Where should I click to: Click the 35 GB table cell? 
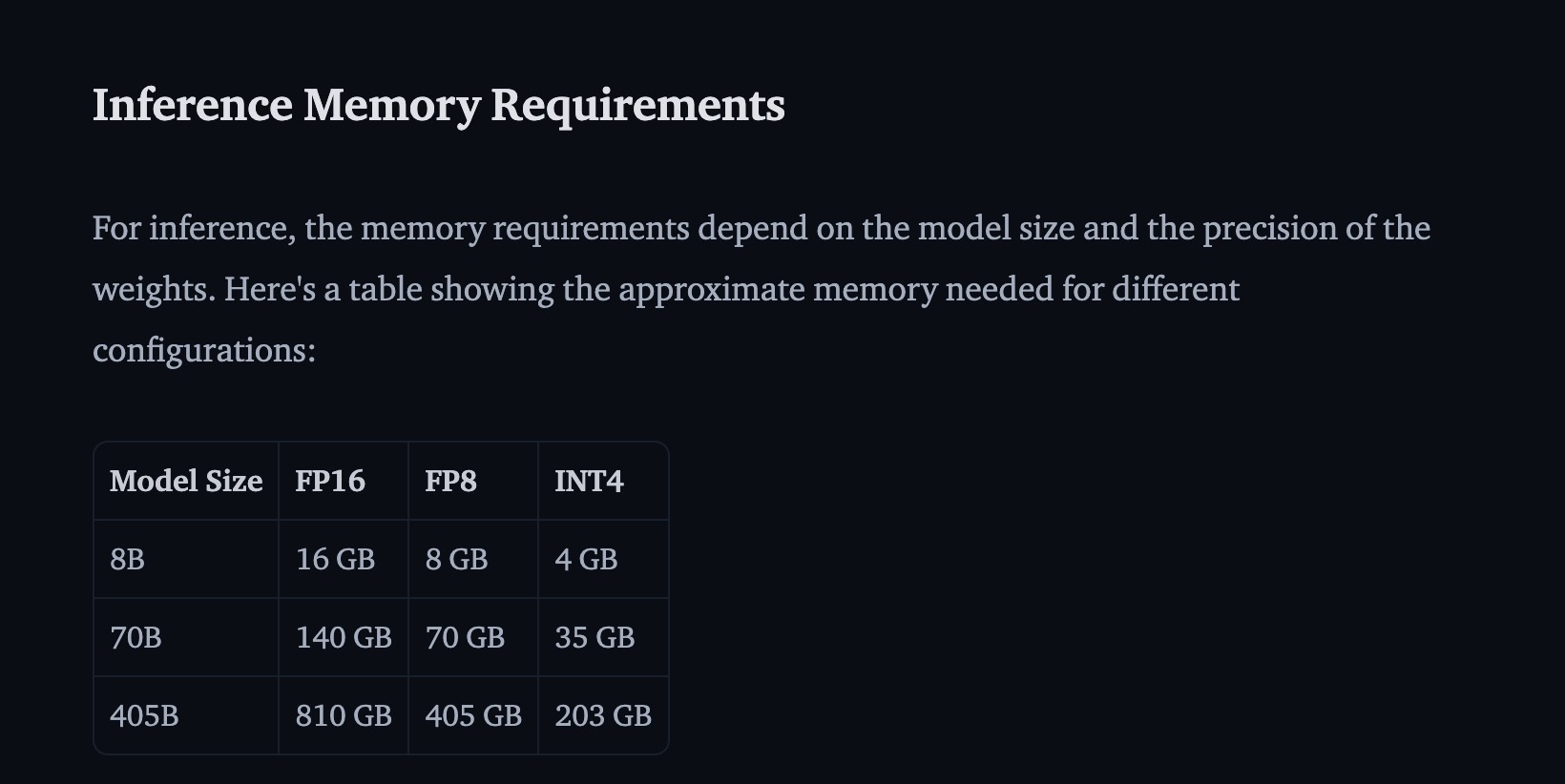point(603,637)
